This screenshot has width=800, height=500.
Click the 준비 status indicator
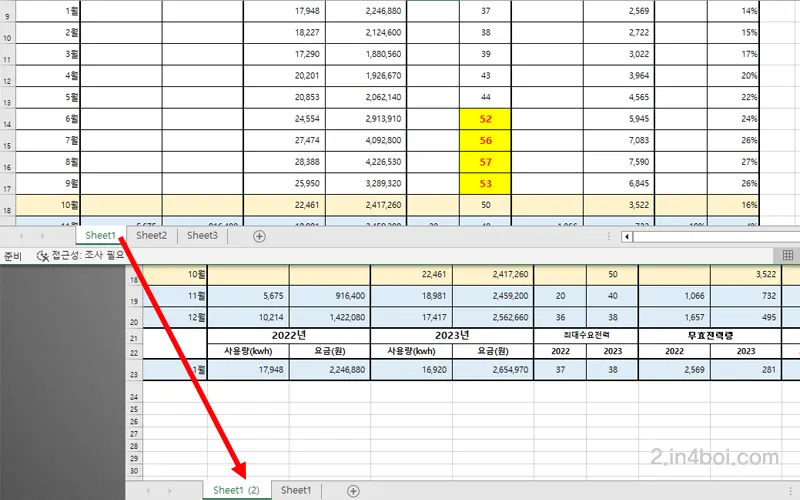click(x=13, y=256)
